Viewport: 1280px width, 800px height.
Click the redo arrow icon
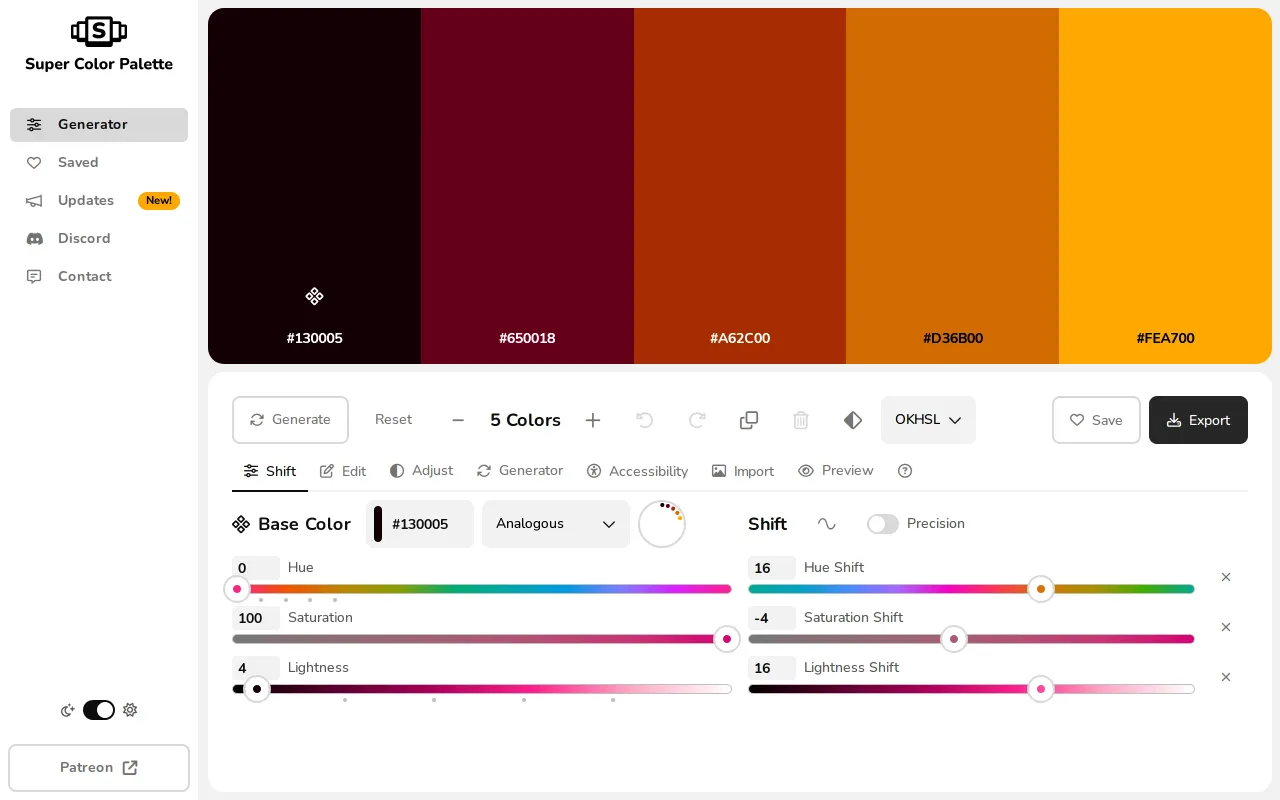pos(697,420)
